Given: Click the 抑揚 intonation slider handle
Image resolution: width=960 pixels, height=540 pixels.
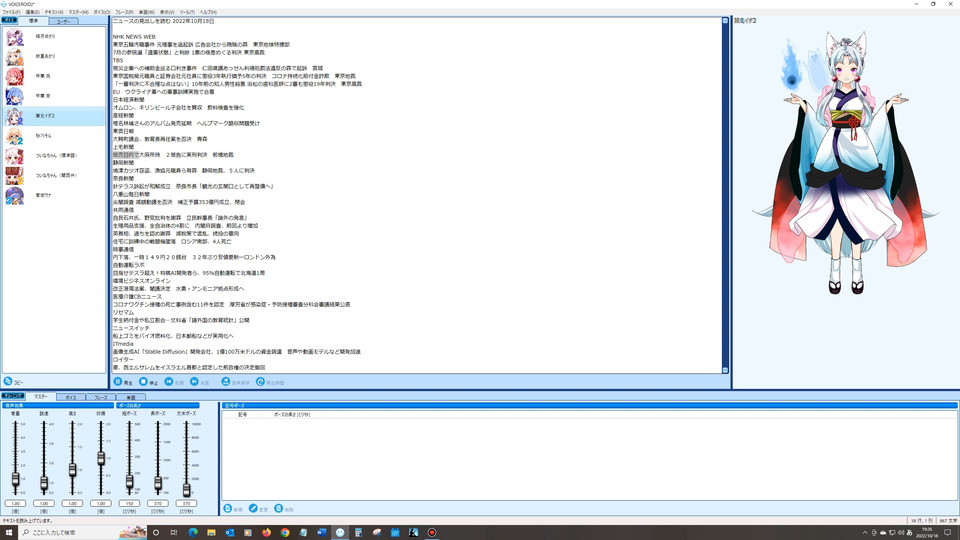Looking at the screenshot, I should pos(101,458).
